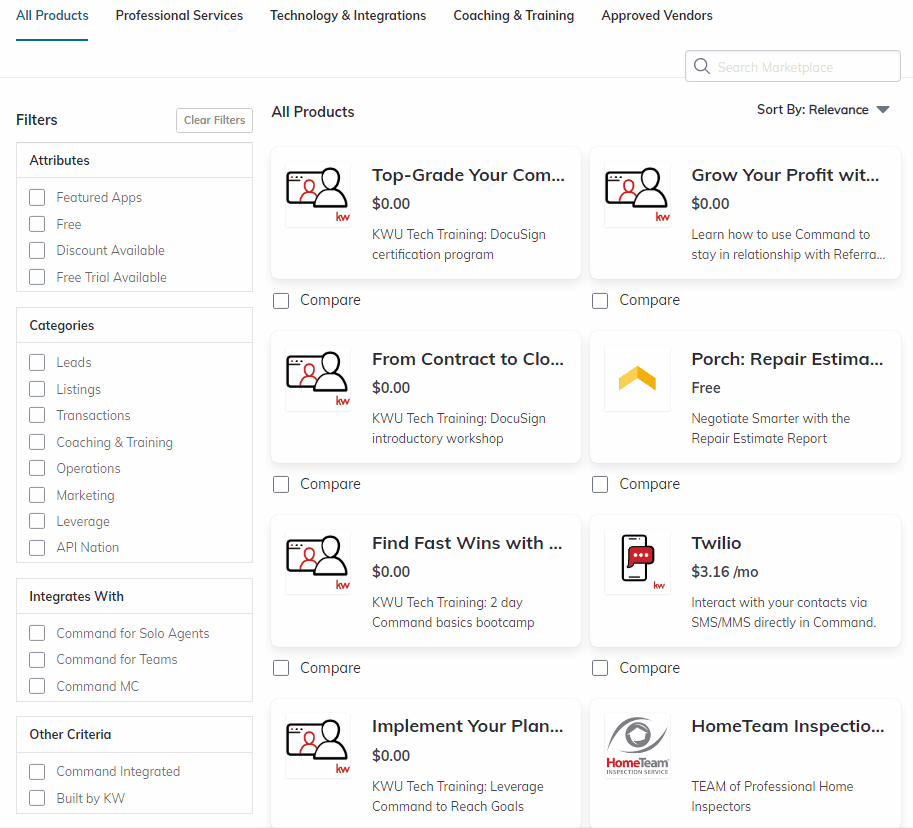The image size is (913, 828).
Task: Check Compare under Porch: Repair Estima...
Action: 600,484
